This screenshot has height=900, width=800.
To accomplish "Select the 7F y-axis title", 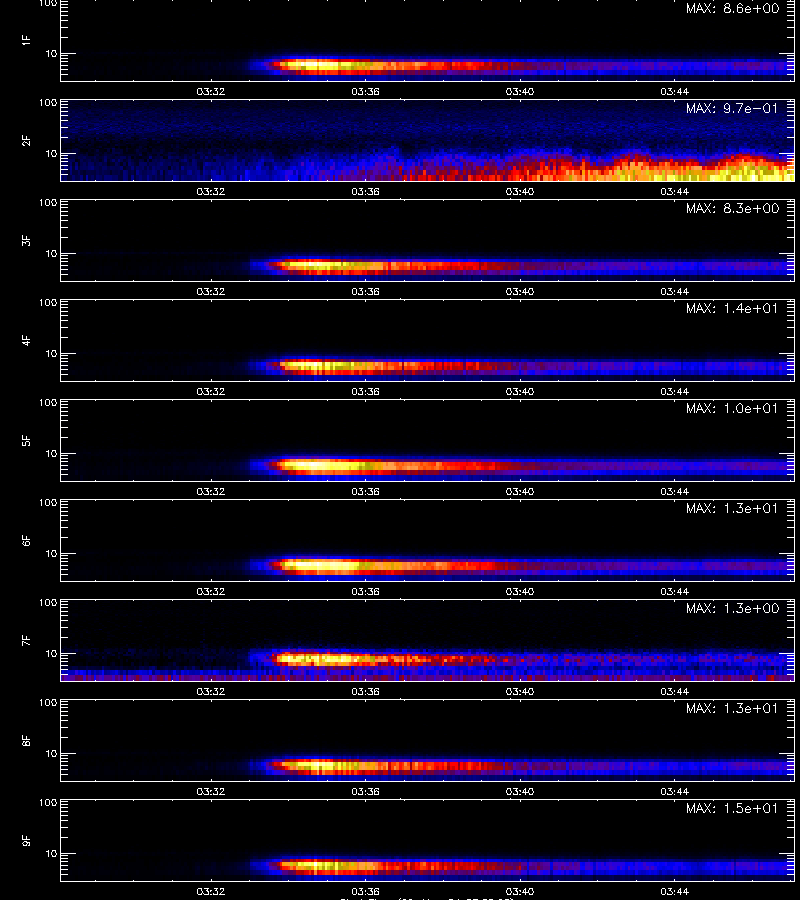I will pos(26,640).
